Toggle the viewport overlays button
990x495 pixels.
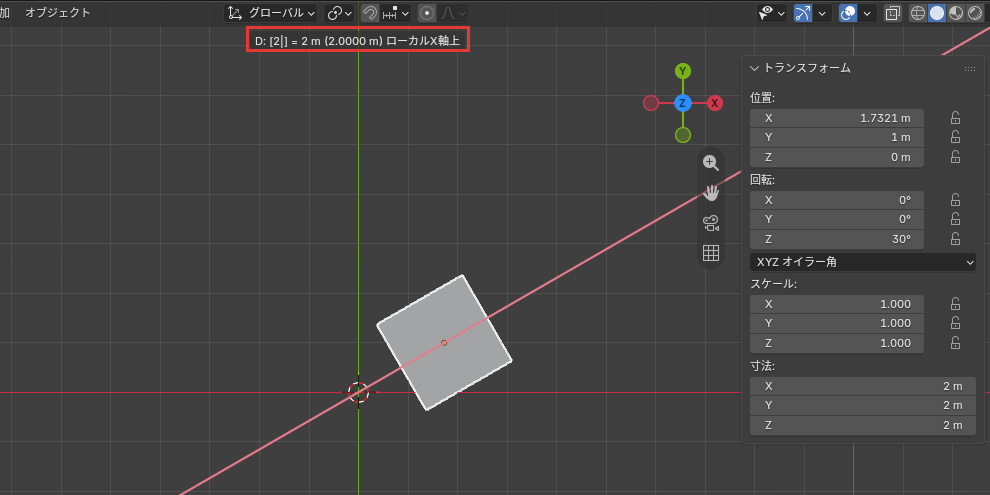point(847,13)
